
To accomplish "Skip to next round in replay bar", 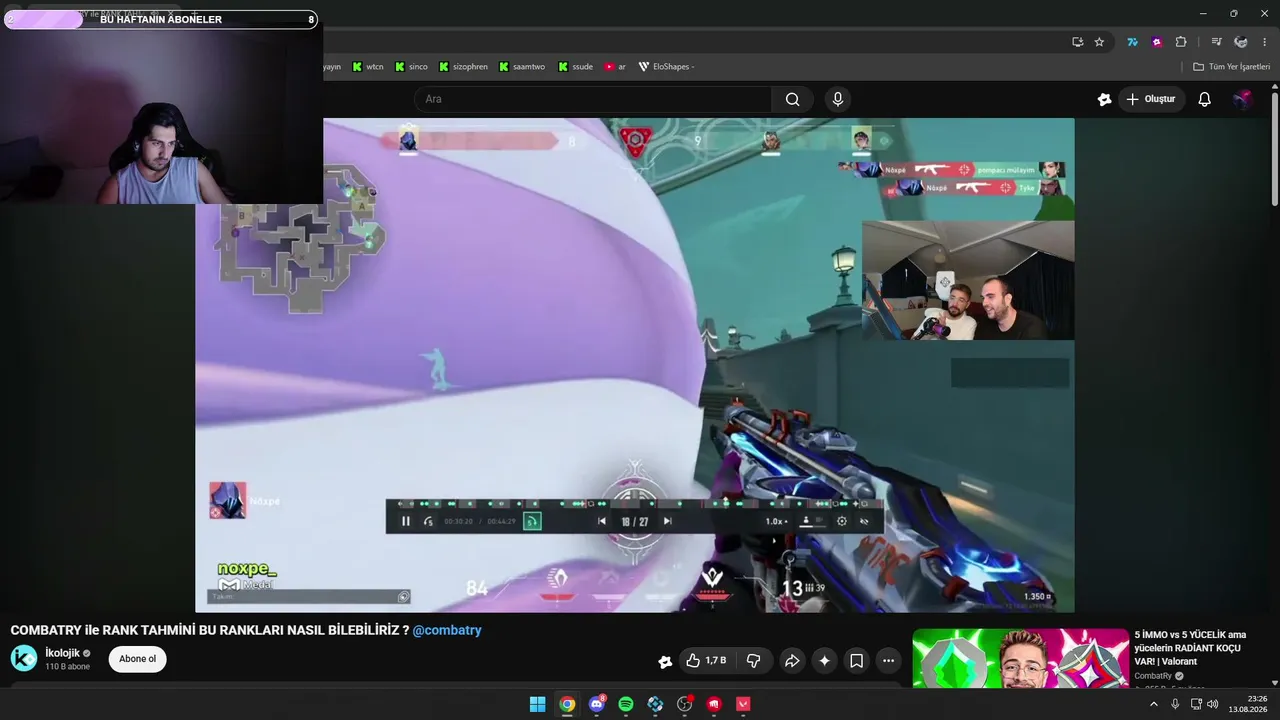I will coord(667,521).
